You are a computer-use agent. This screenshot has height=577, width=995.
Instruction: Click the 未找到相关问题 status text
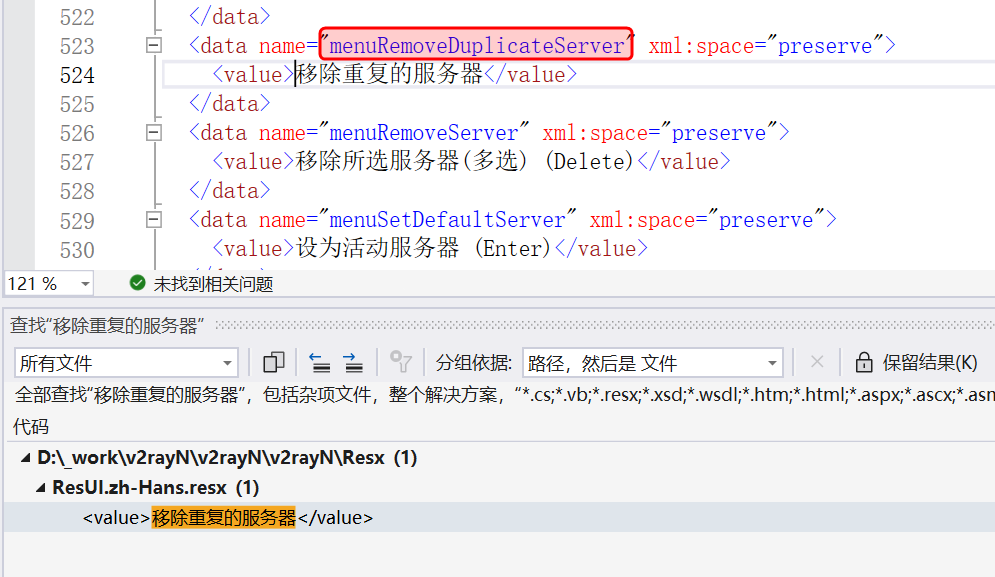click(x=213, y=284)
